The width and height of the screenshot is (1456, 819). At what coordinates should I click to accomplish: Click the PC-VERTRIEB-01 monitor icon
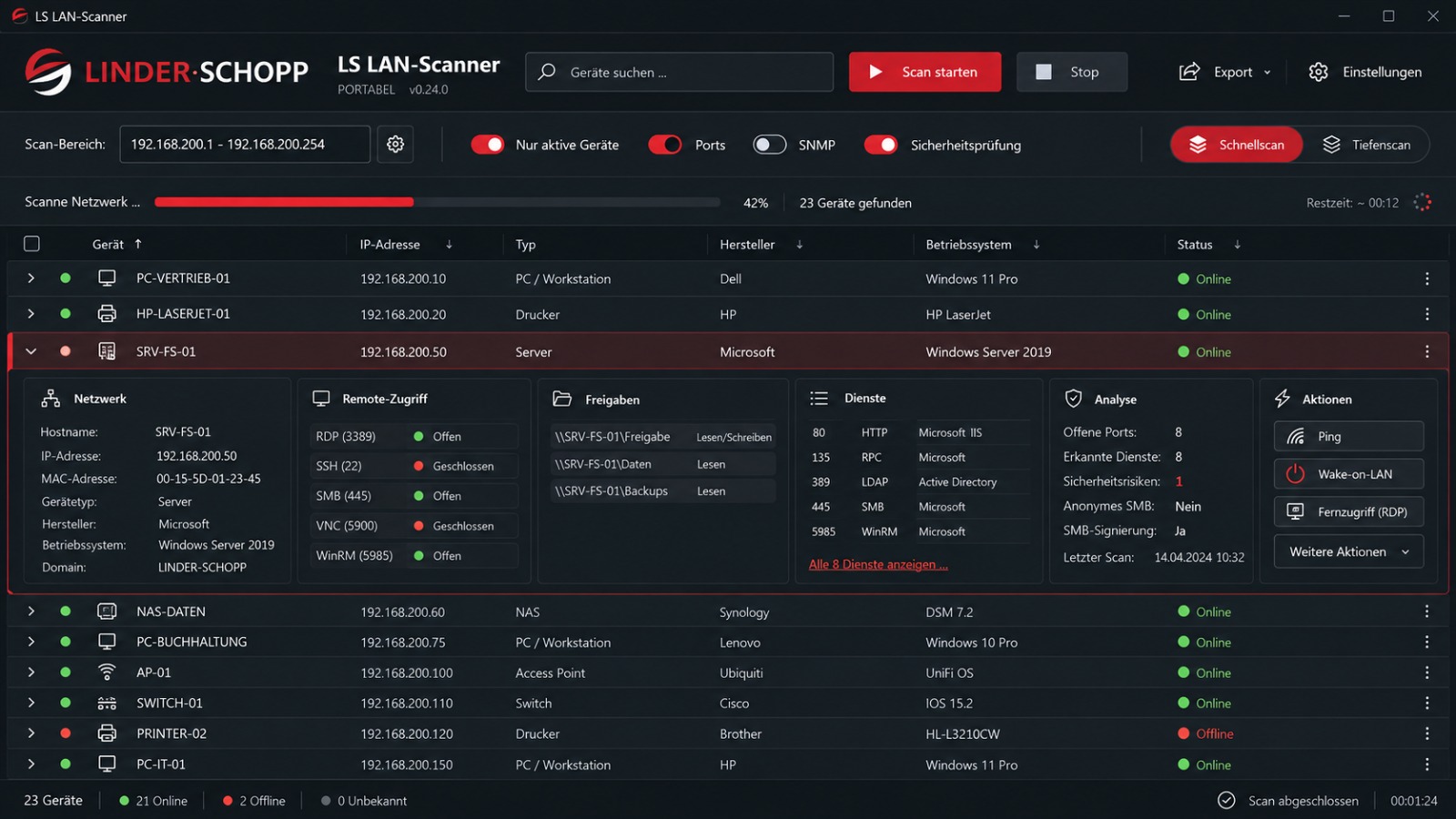coord(106,278)
